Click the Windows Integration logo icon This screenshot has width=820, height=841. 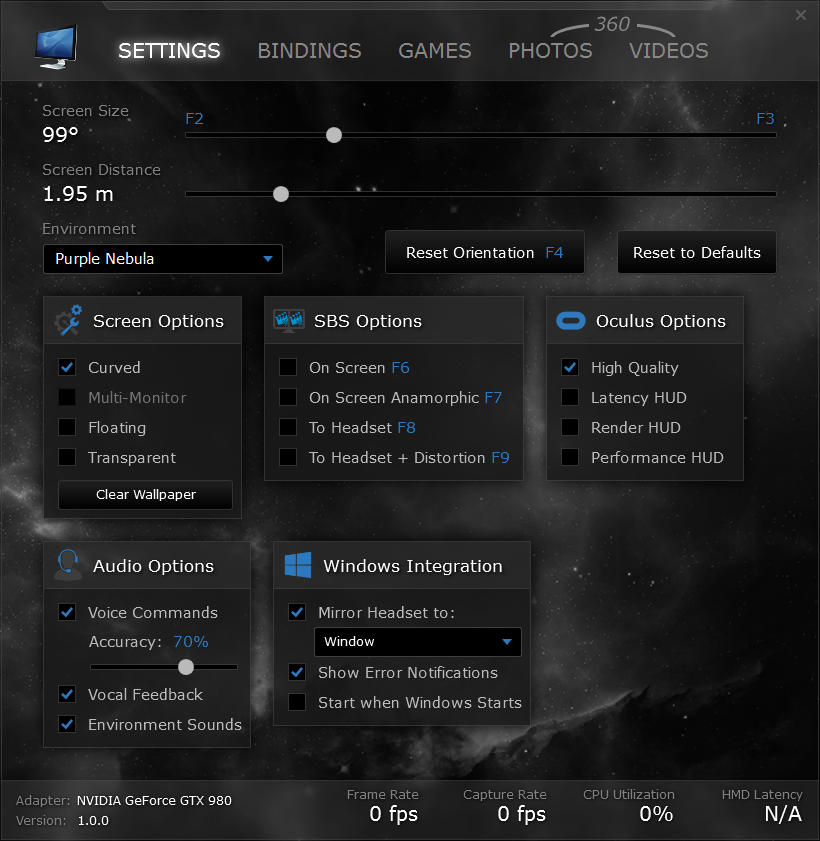(298, 565)
